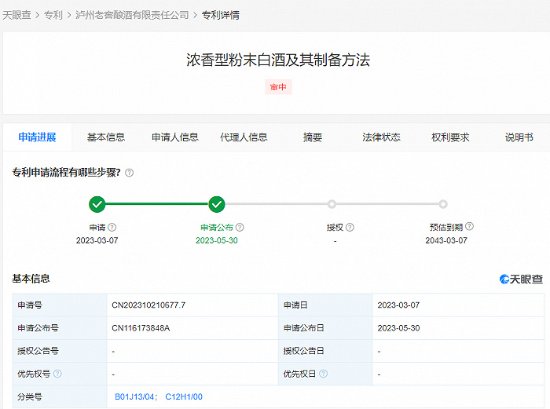Click the 基本信息 section heading
550x409 pixels.
[x=31, y=279]
